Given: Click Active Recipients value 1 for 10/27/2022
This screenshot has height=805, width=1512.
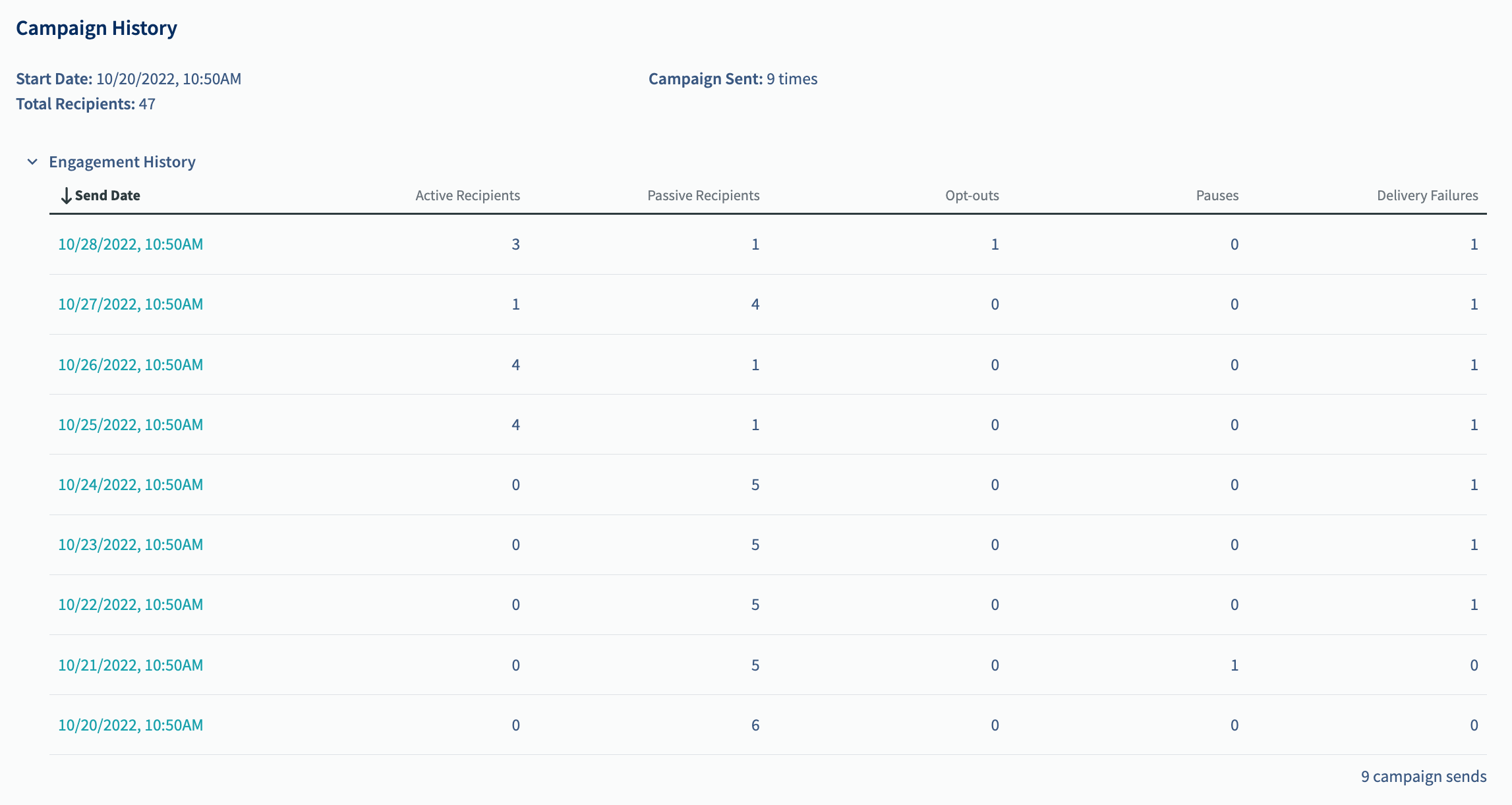Looking at the screenshot, I should tap(516, 304).
